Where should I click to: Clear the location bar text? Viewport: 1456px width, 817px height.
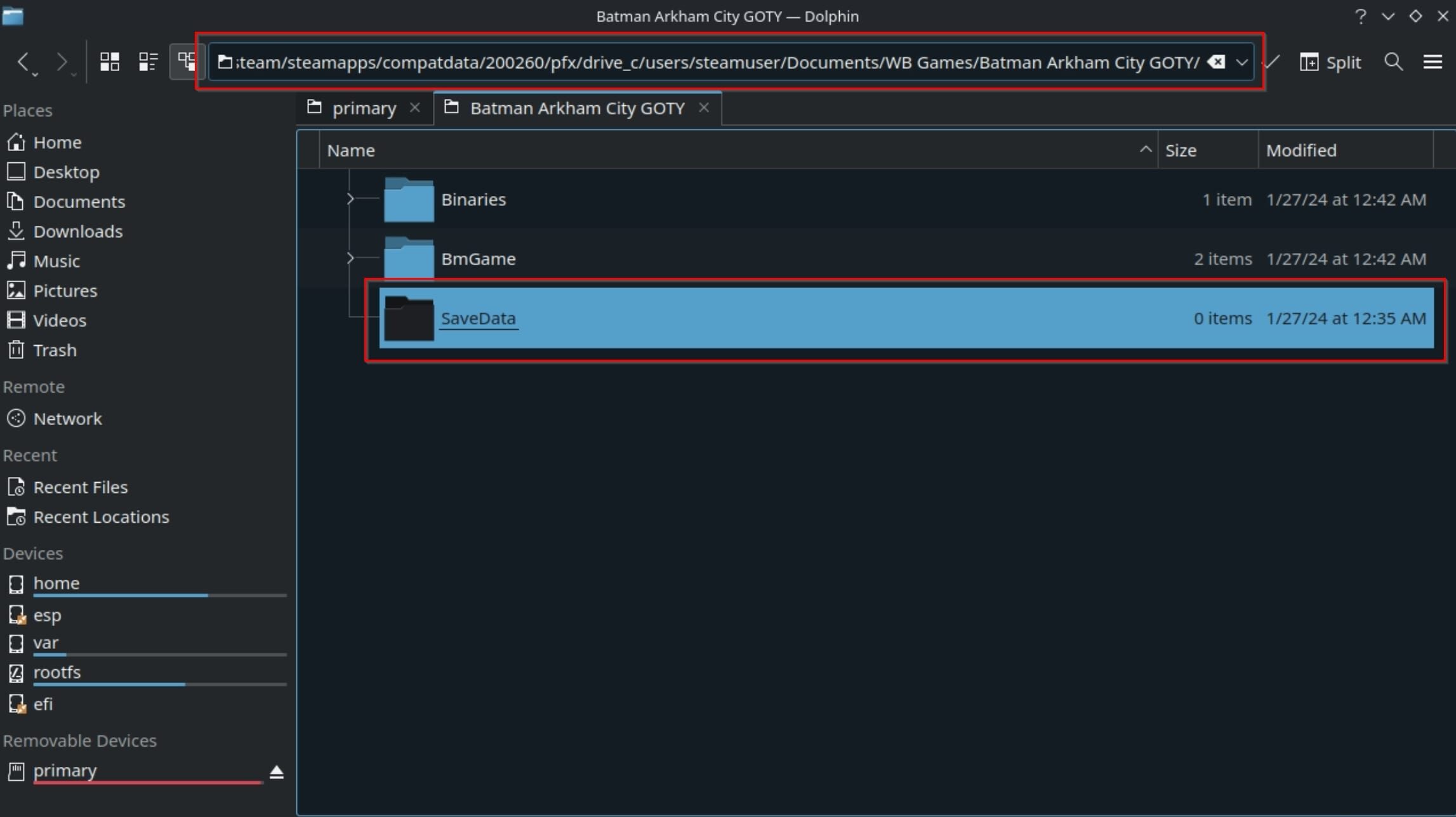[x=1216, y=62]
